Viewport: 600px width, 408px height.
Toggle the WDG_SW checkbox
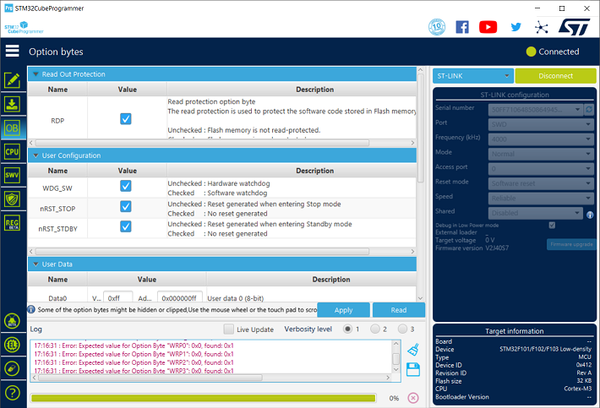(126, 186)
